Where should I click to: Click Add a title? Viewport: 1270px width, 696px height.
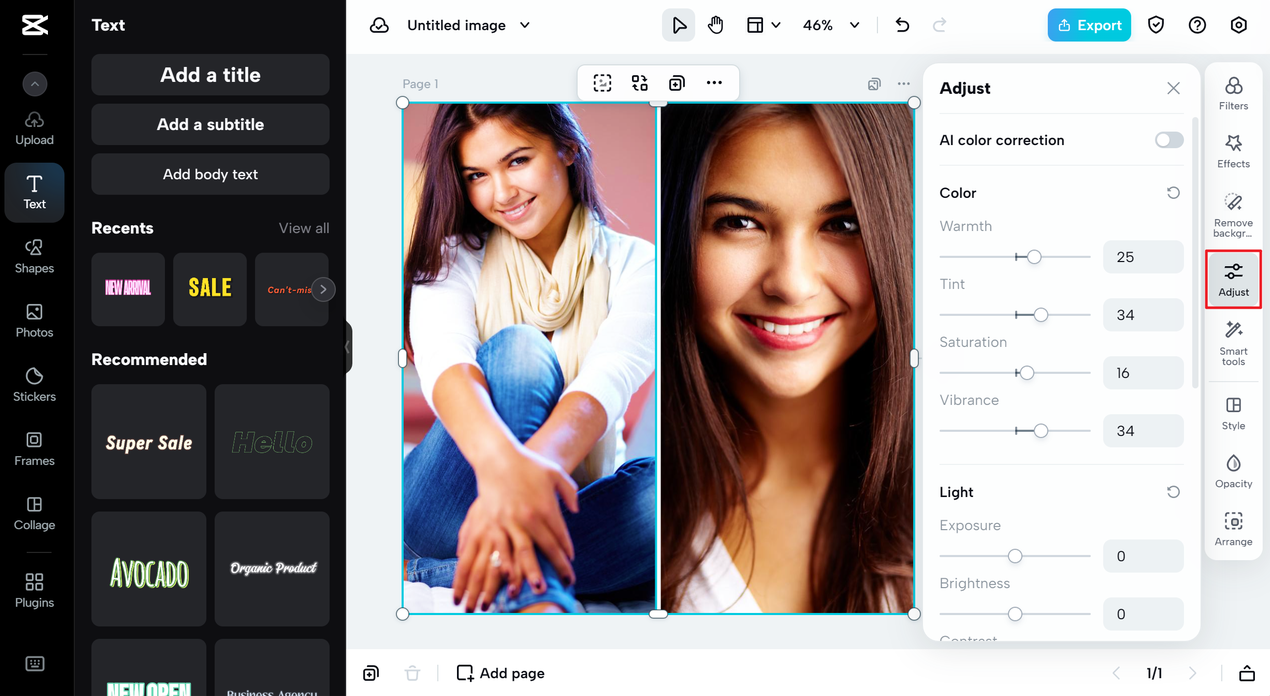210,75
